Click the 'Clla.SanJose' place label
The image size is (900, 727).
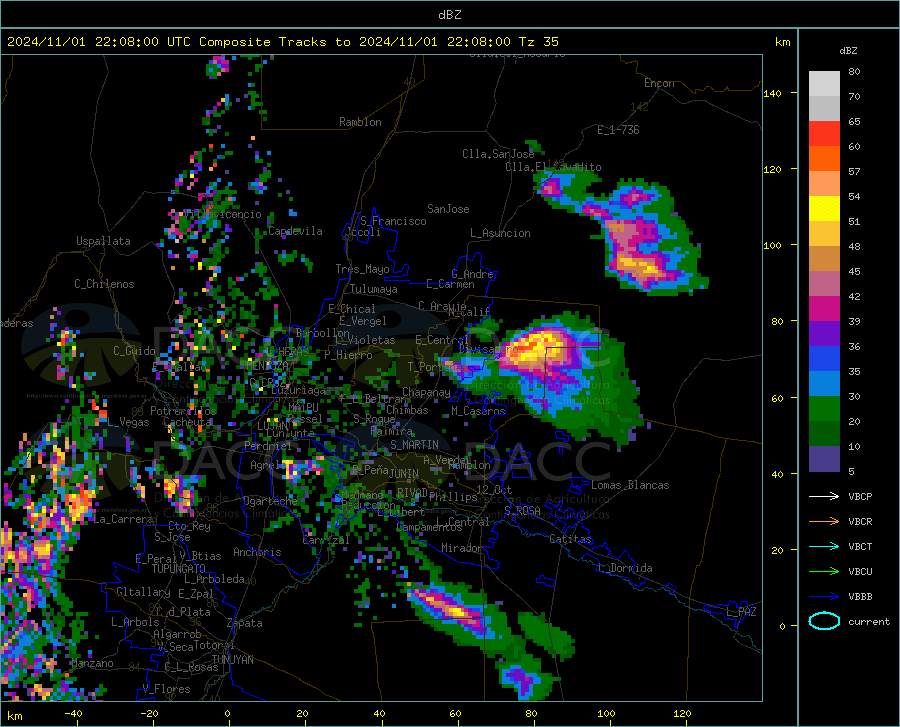point(498,154)
